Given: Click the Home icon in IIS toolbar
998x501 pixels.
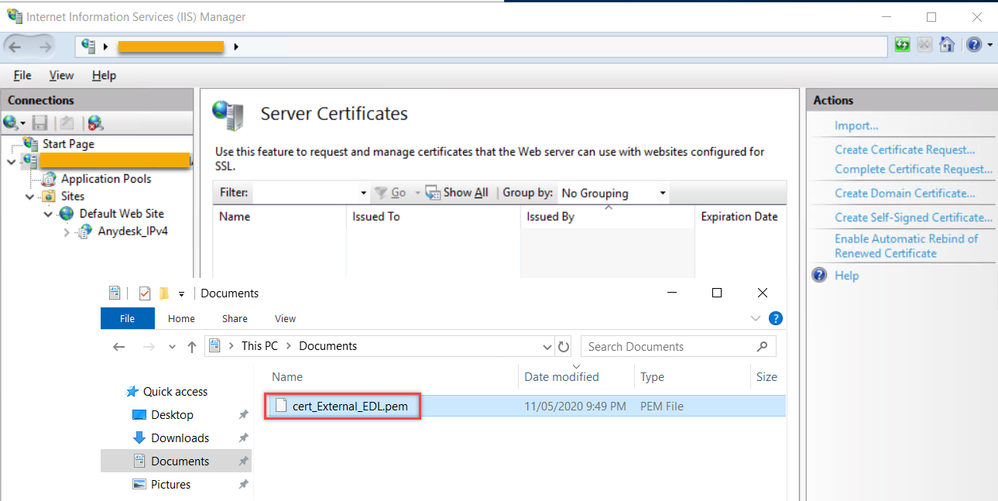Looking at the screenshot, I should [946, 46].
